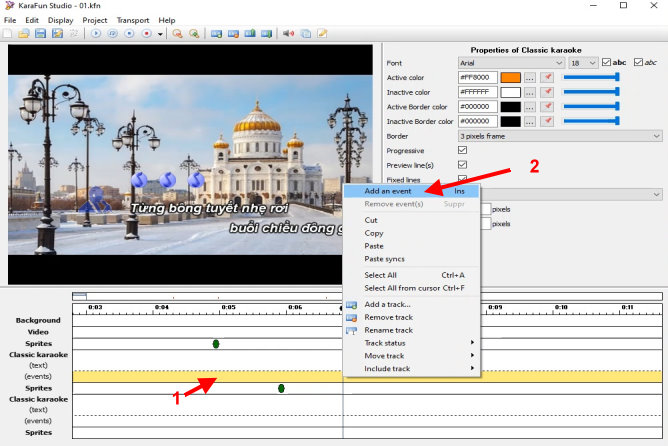
Task: Click the pin icon beside Active color
Action: click(547, 77)
